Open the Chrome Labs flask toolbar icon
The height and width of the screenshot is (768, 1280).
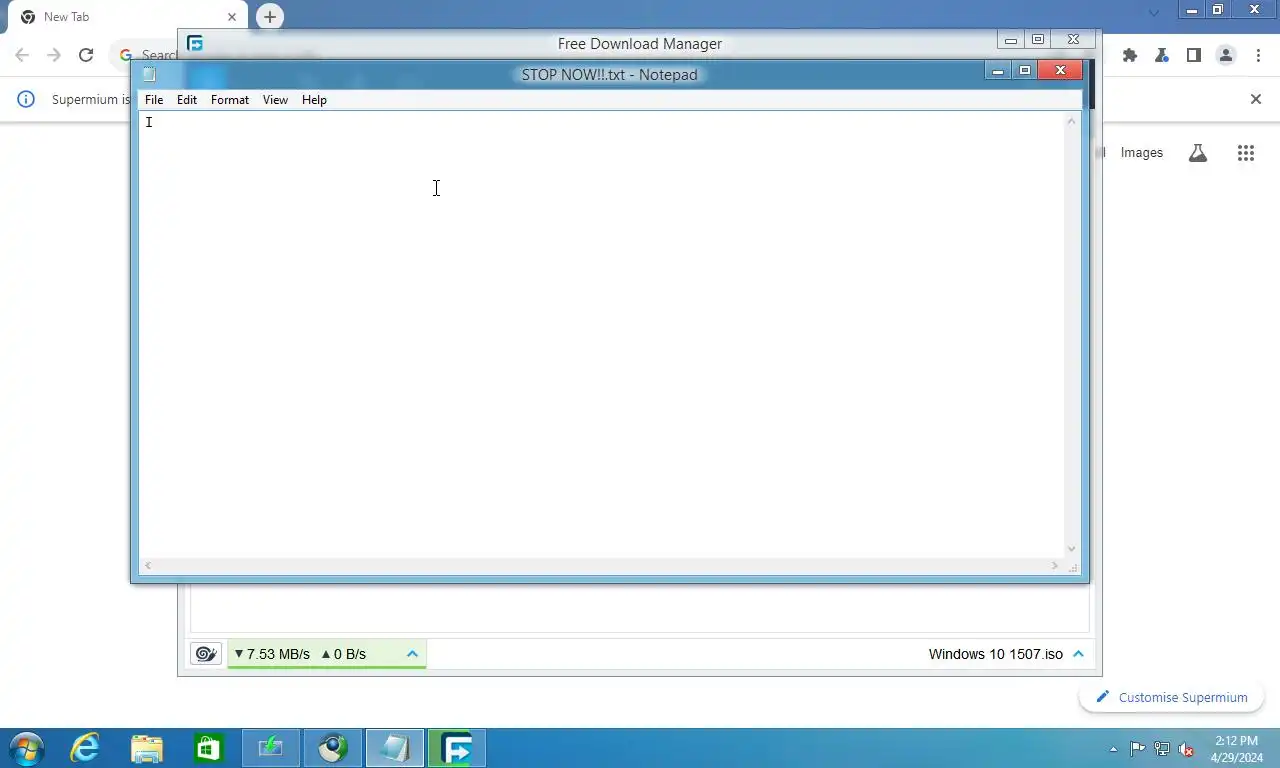tap(1162, 56)
